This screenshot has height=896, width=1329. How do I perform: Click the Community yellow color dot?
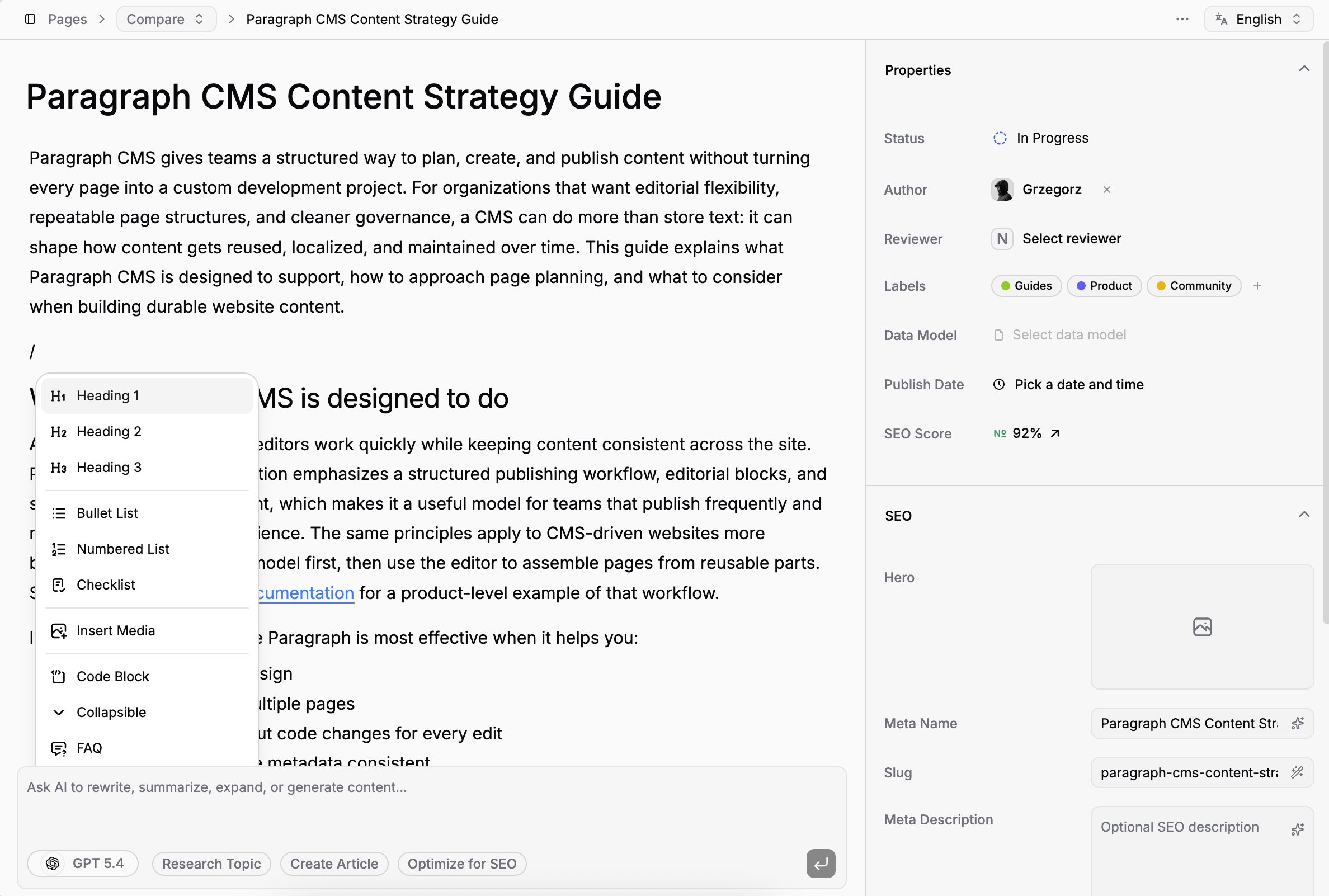click(x=1161, y=286)
